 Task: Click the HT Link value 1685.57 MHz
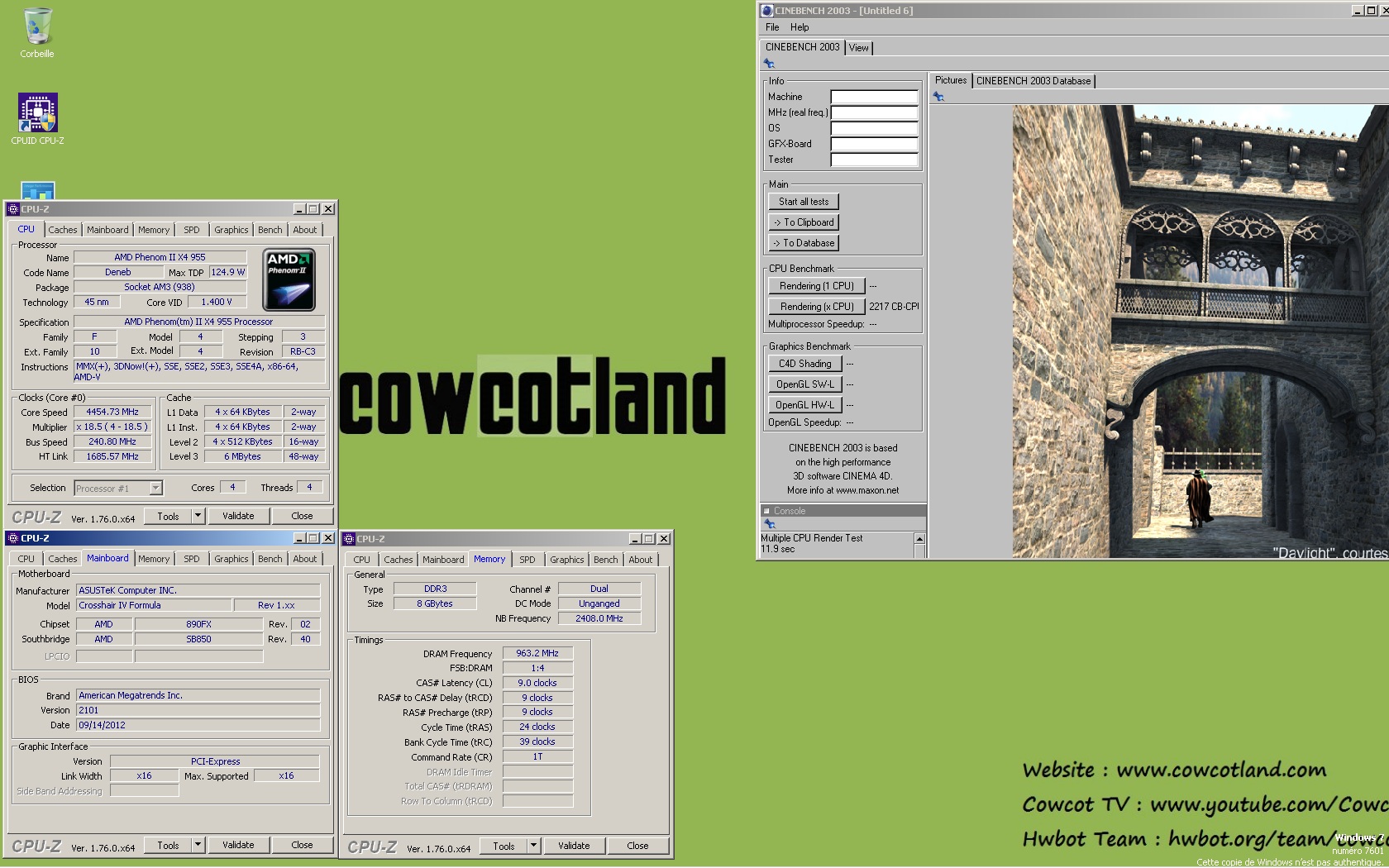coord(112,456)
